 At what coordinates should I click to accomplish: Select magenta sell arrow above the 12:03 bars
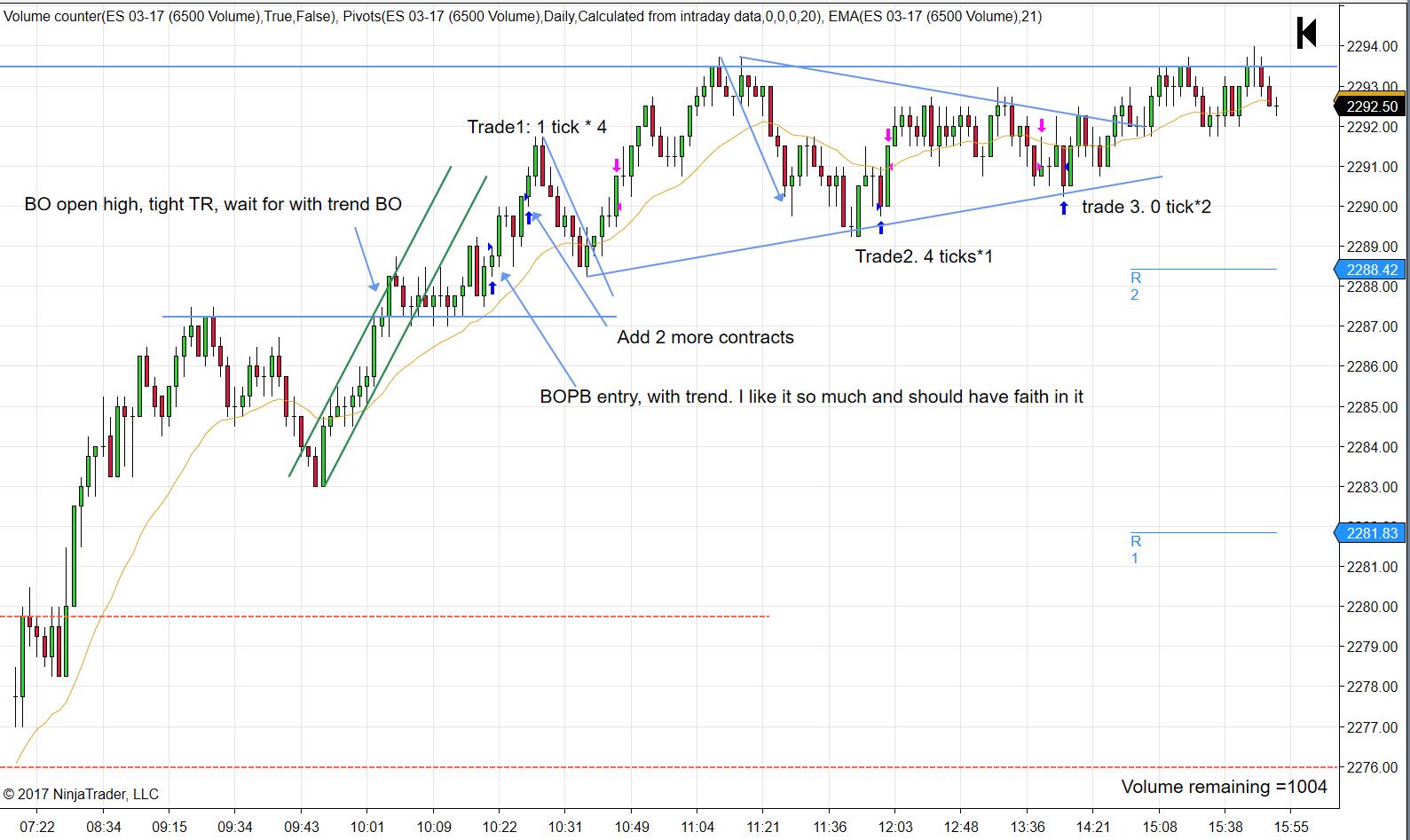click(x=887, y=136)
